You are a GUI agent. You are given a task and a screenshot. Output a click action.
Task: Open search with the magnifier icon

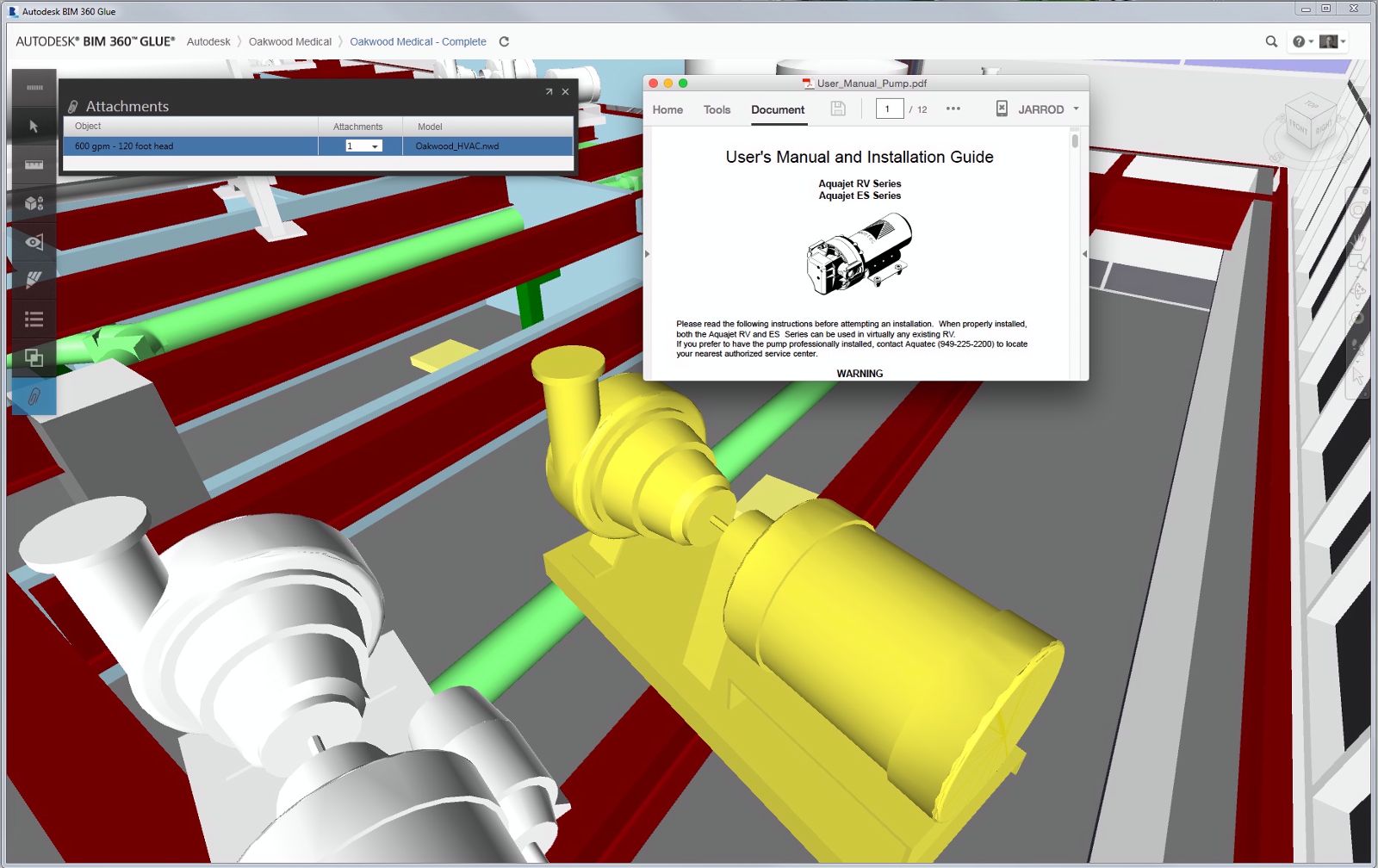point(1271,41)
